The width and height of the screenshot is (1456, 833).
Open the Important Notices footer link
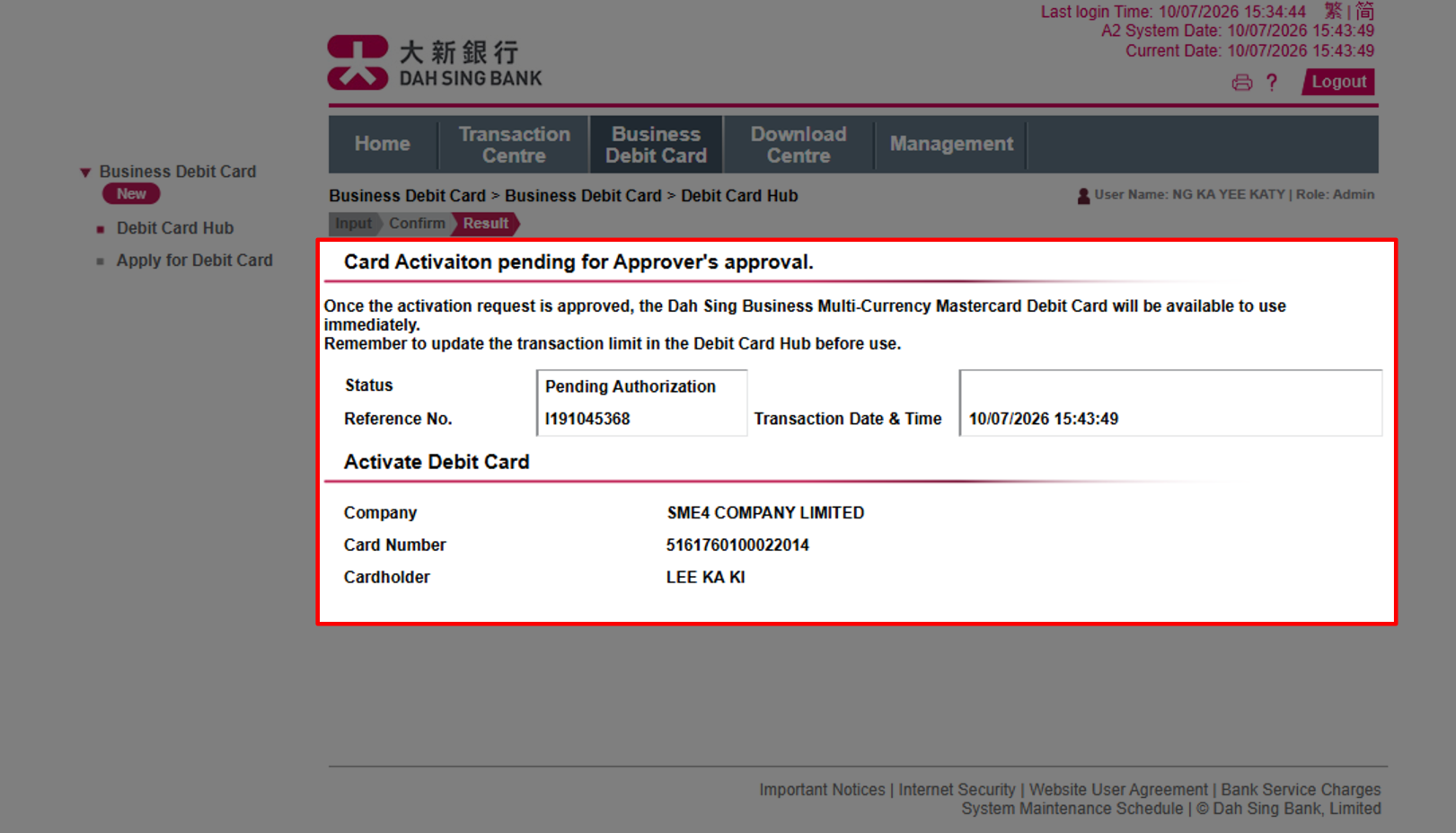[822, 789]
